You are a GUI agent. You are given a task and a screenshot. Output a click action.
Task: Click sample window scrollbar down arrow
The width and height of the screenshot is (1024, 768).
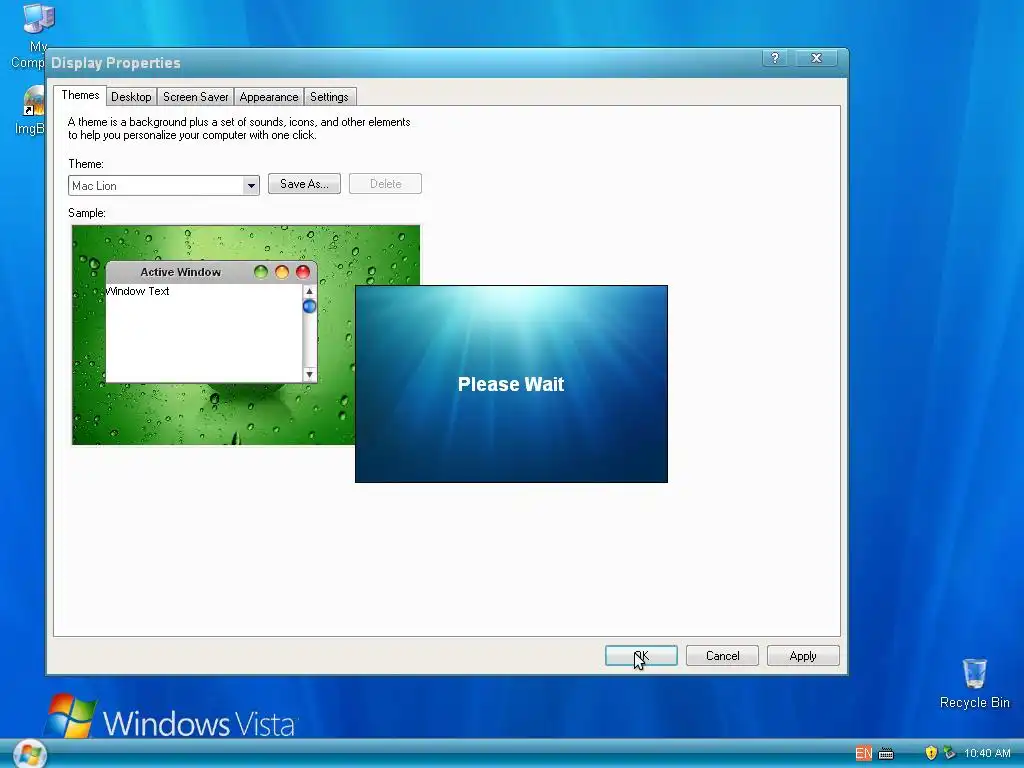pos(310,375)
